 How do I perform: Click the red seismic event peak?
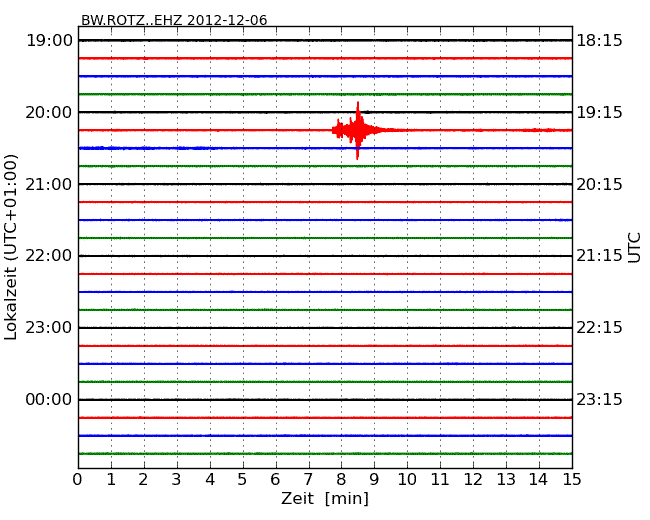(x=357, y=130)
